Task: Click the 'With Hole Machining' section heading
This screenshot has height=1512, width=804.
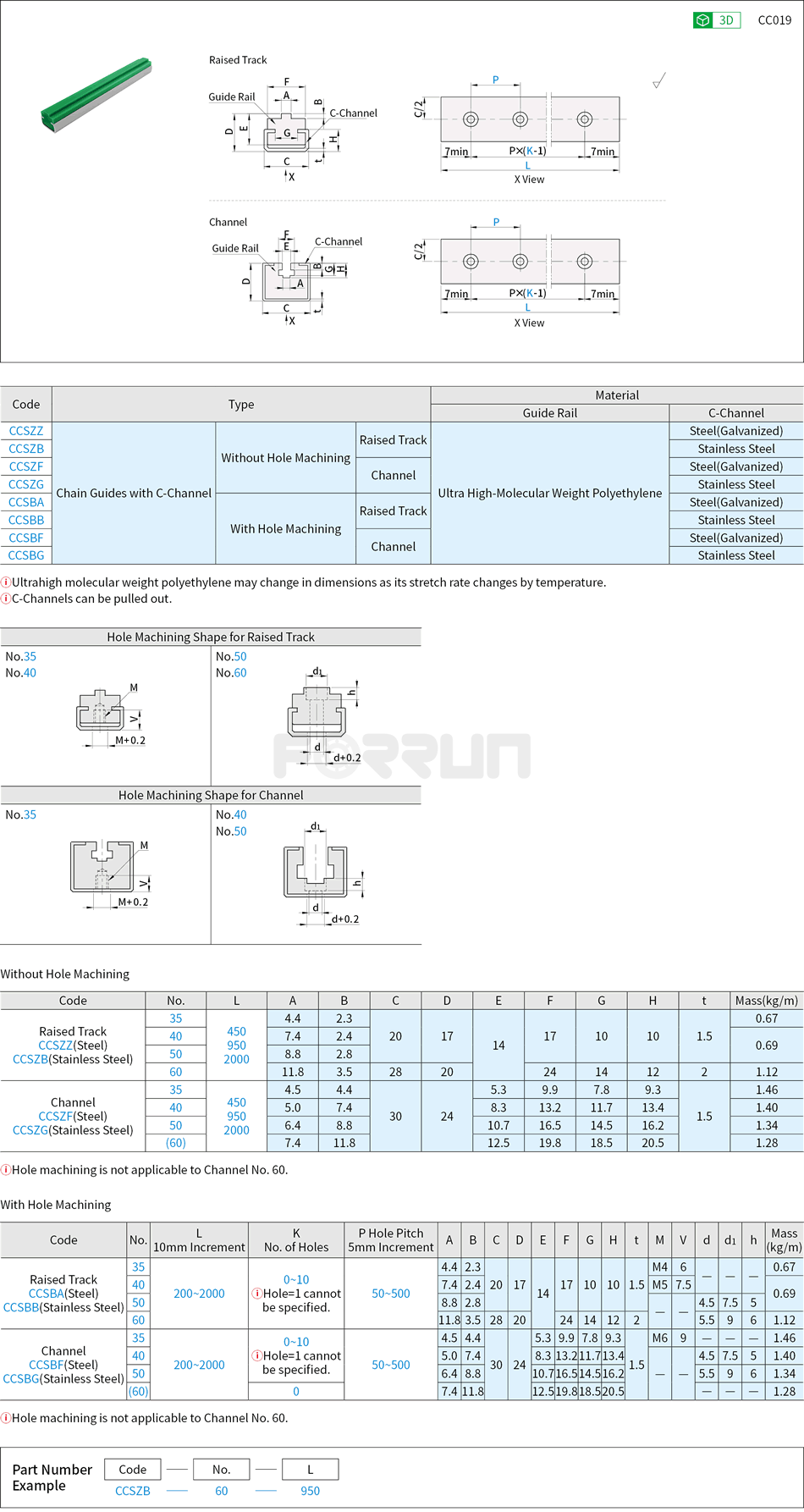Action: pyautogui.click(x=56, y=1205)
